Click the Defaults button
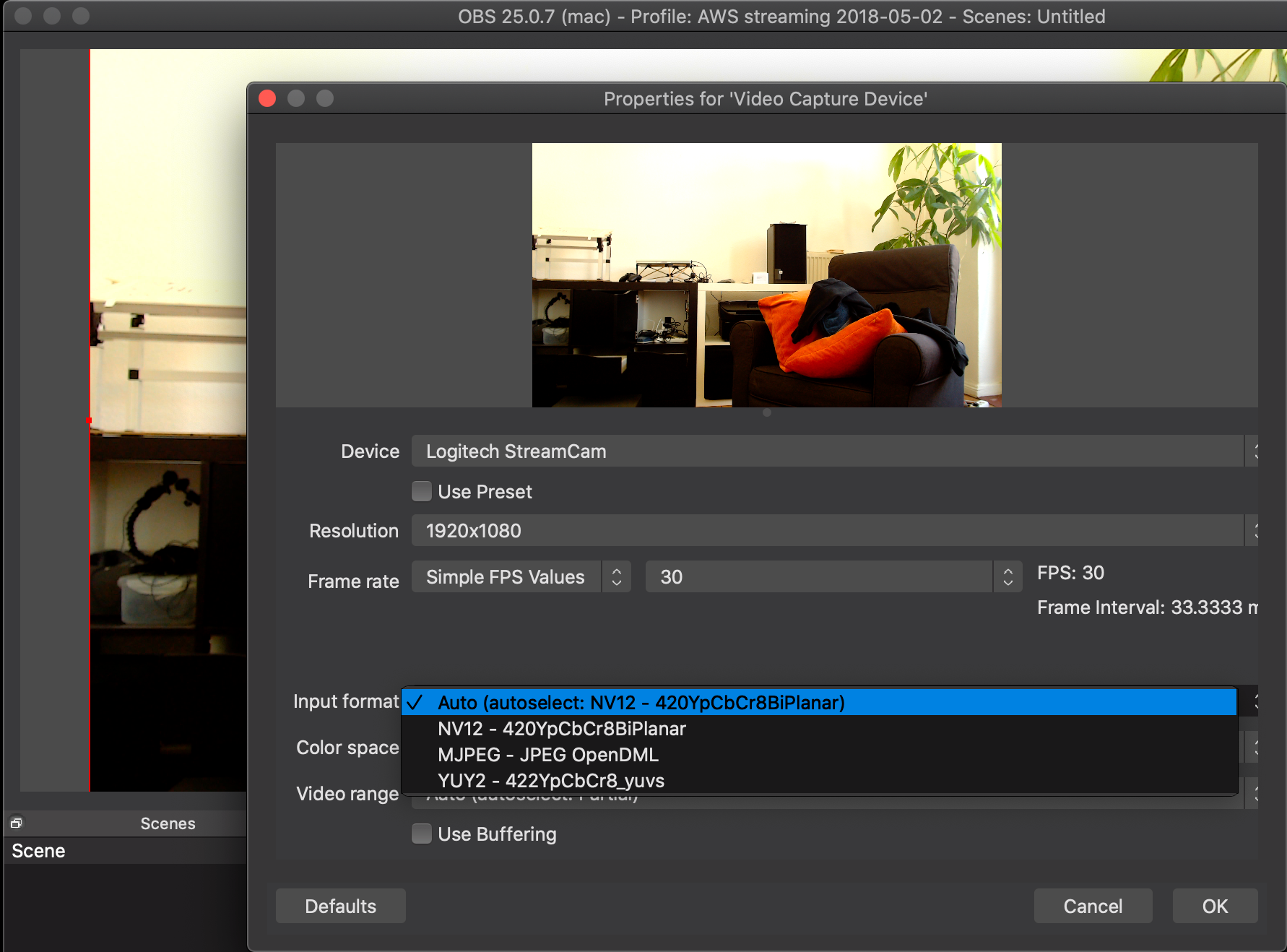The width and height of the screenshot is (1287, 952). (x=340, y=906)
